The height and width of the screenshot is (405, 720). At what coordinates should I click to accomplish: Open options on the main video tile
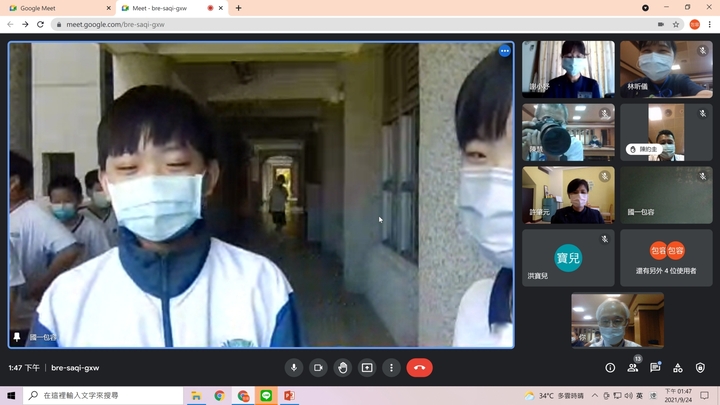505,51
